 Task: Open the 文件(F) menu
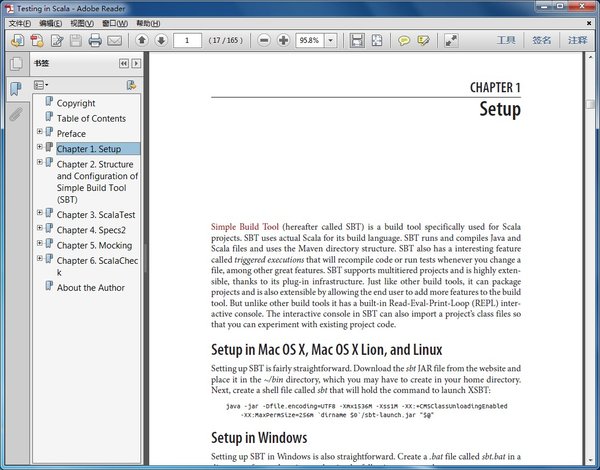(x=20, y=24)
